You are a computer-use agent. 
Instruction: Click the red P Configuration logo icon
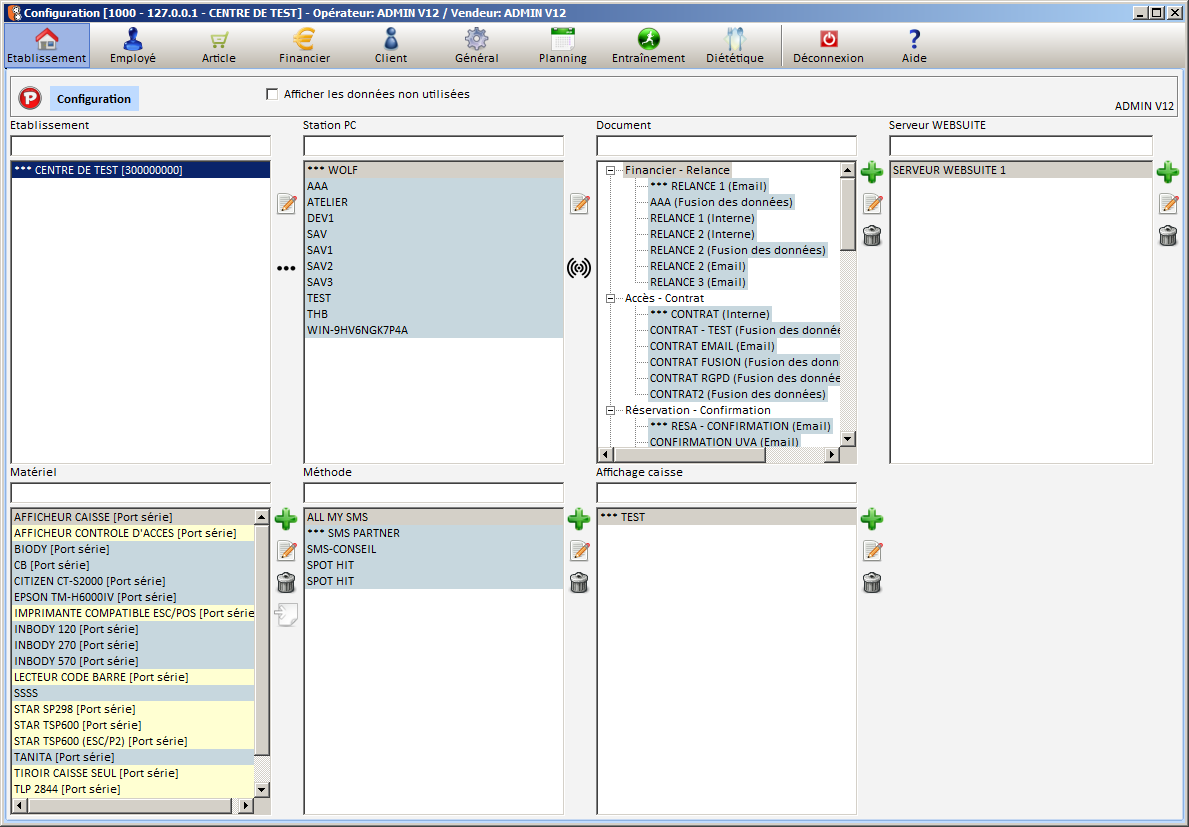[30, 98]
